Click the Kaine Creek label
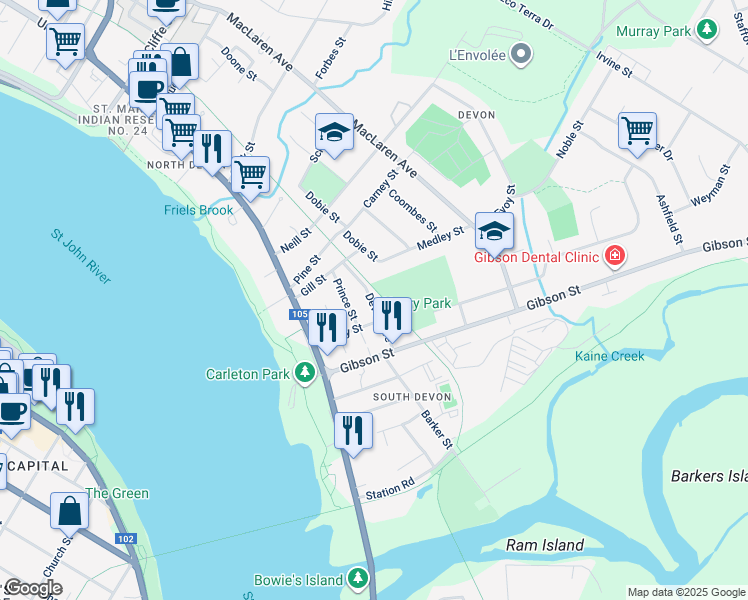The height and width of the screenshot is (600, 748). point(609,356)
